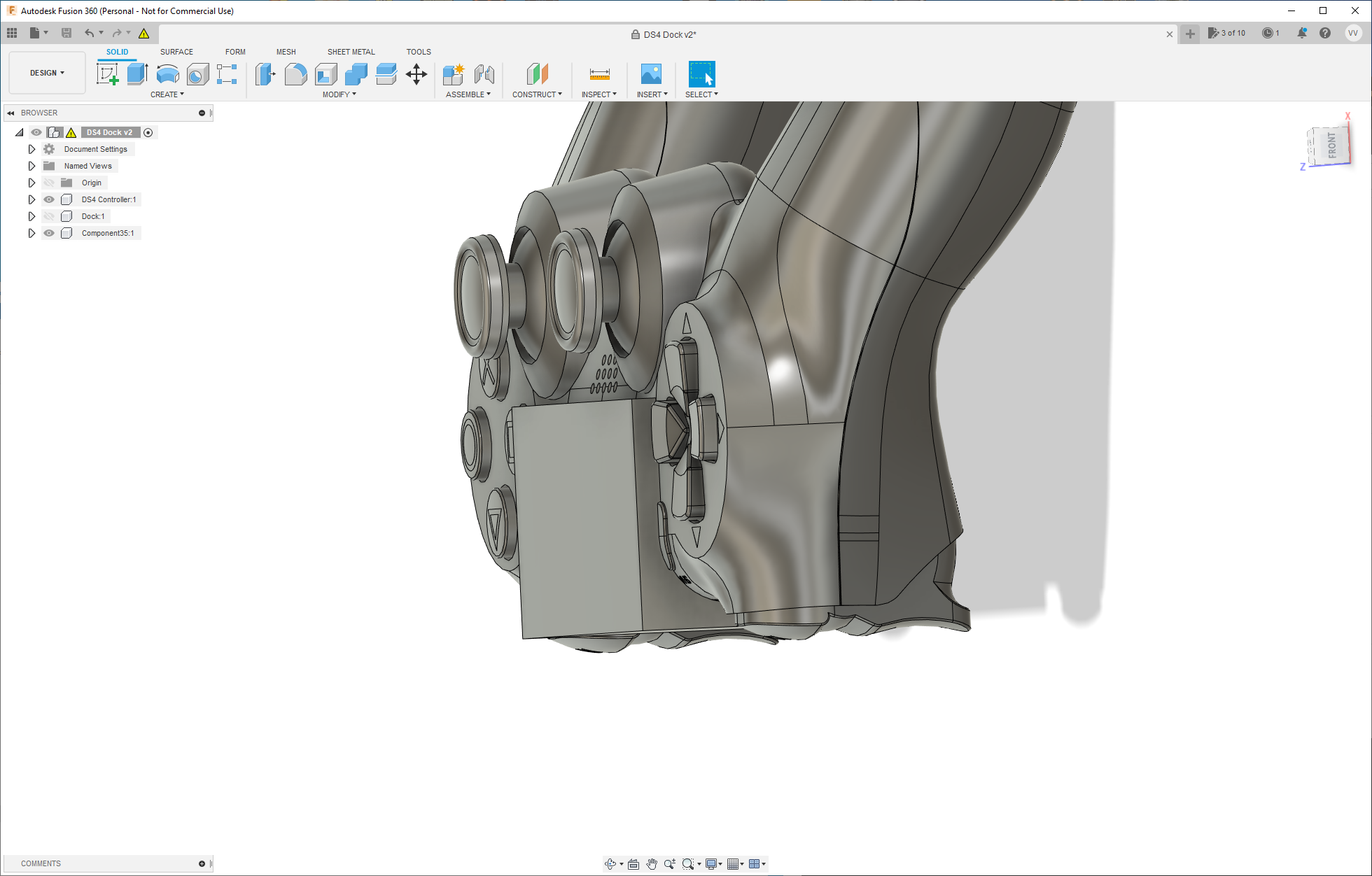This screenshot has width=1372, height=876.
Task: Open the MODIFY dropdown menu
Action: 339,94
